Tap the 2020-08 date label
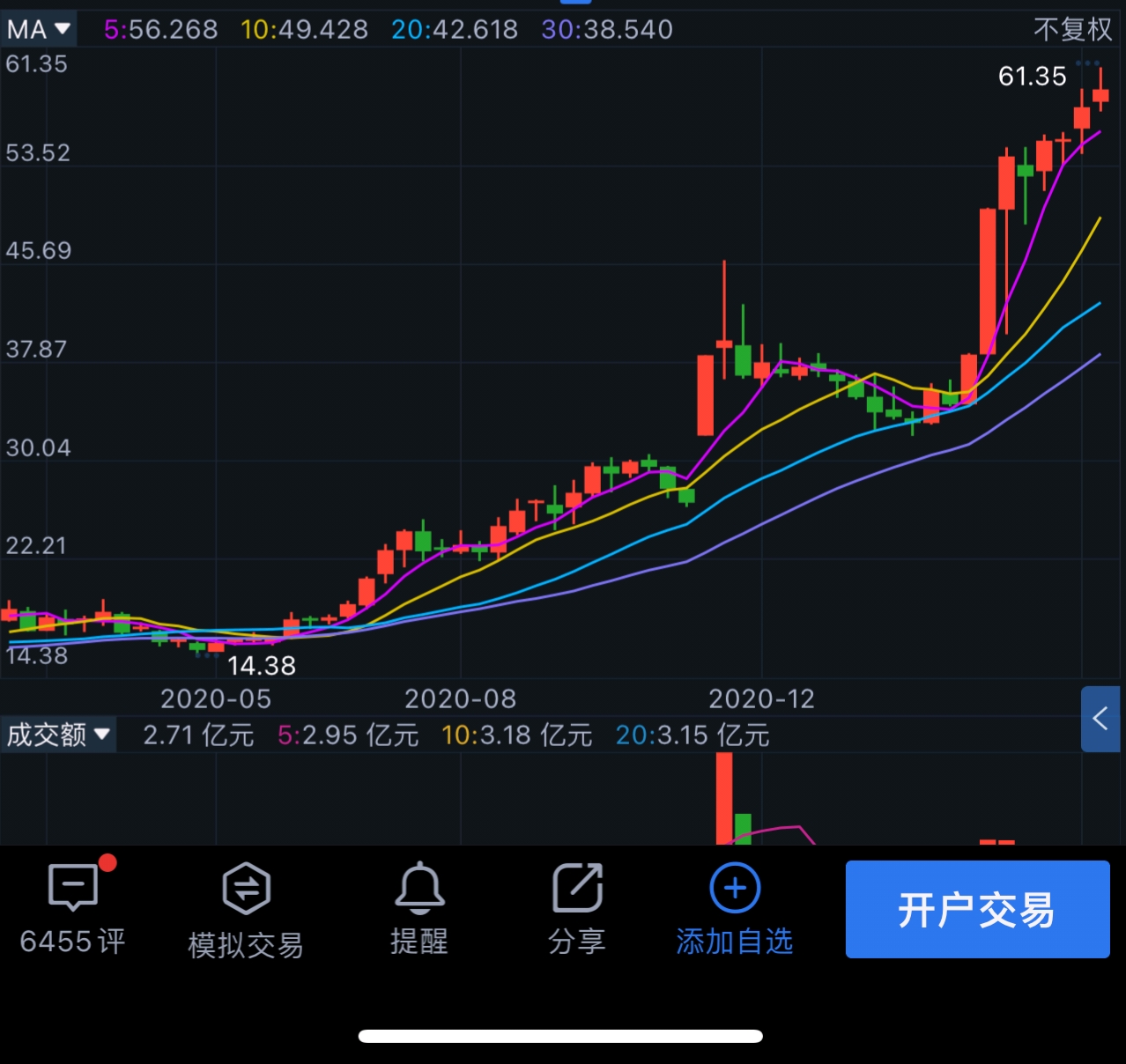This screenshot has height=1064, width=1126. coord(460,698)
